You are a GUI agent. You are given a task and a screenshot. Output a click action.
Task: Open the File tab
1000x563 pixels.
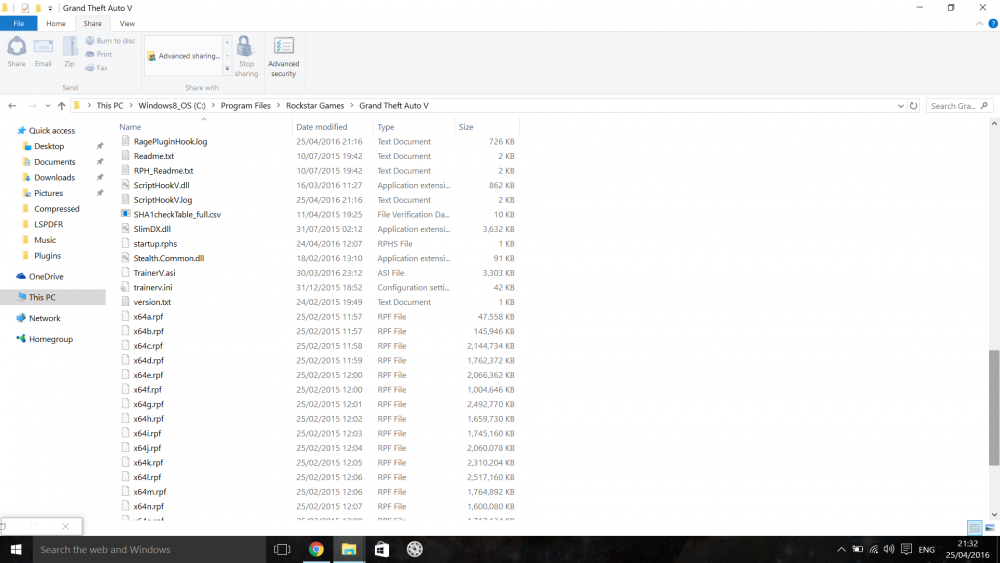click(x=18, y=24)
